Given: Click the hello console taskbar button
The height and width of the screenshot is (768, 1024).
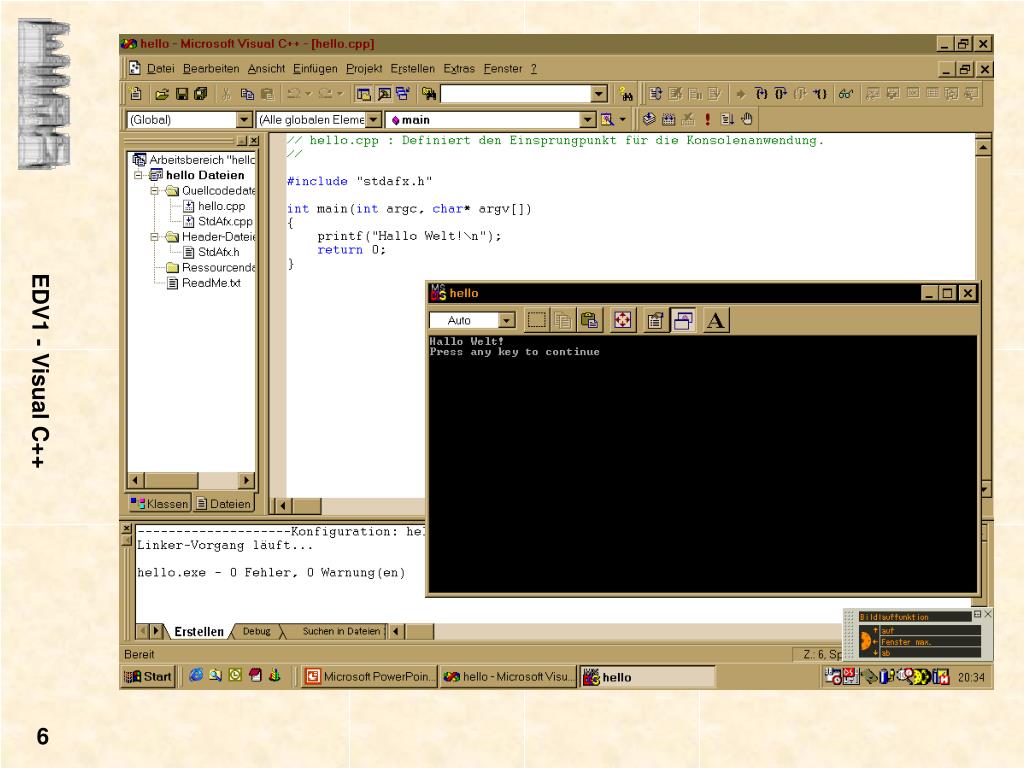Looking at the screenshot, I should pos(647,677).
